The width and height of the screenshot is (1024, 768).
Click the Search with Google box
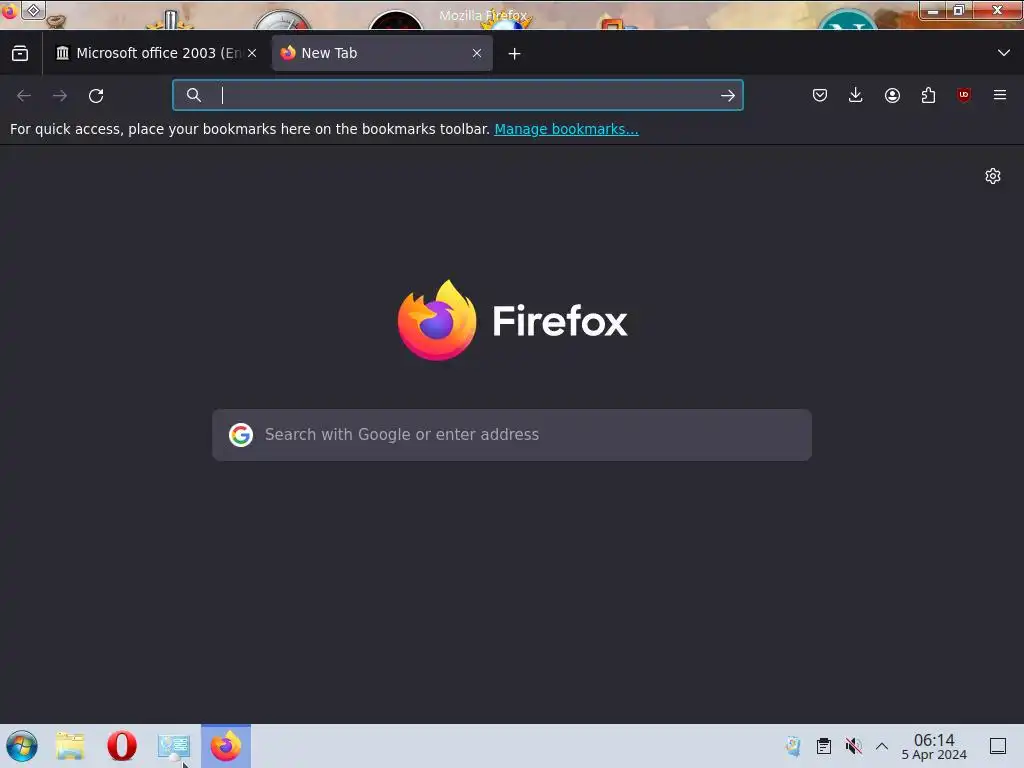[512, 435]
